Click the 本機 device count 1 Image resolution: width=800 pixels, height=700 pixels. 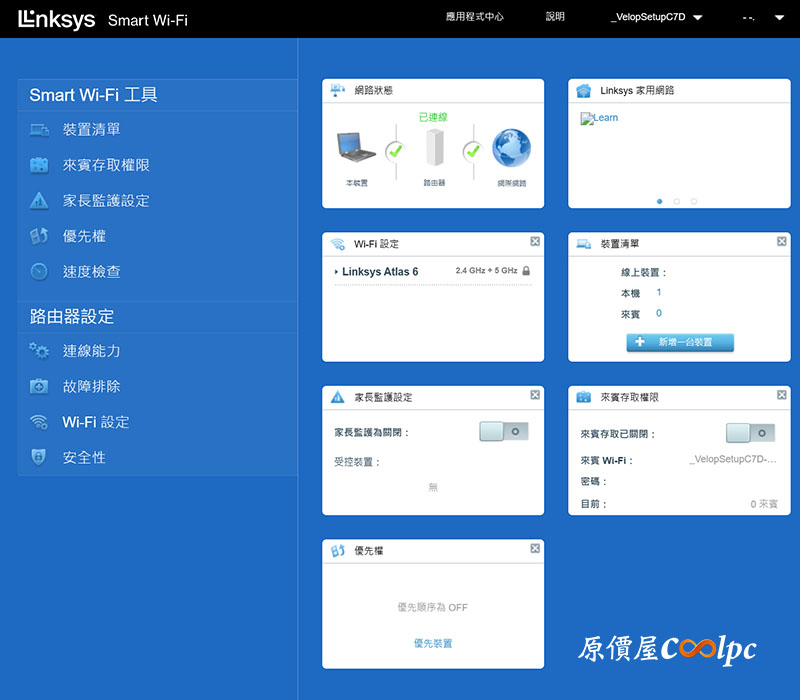(x=659, y=292)
